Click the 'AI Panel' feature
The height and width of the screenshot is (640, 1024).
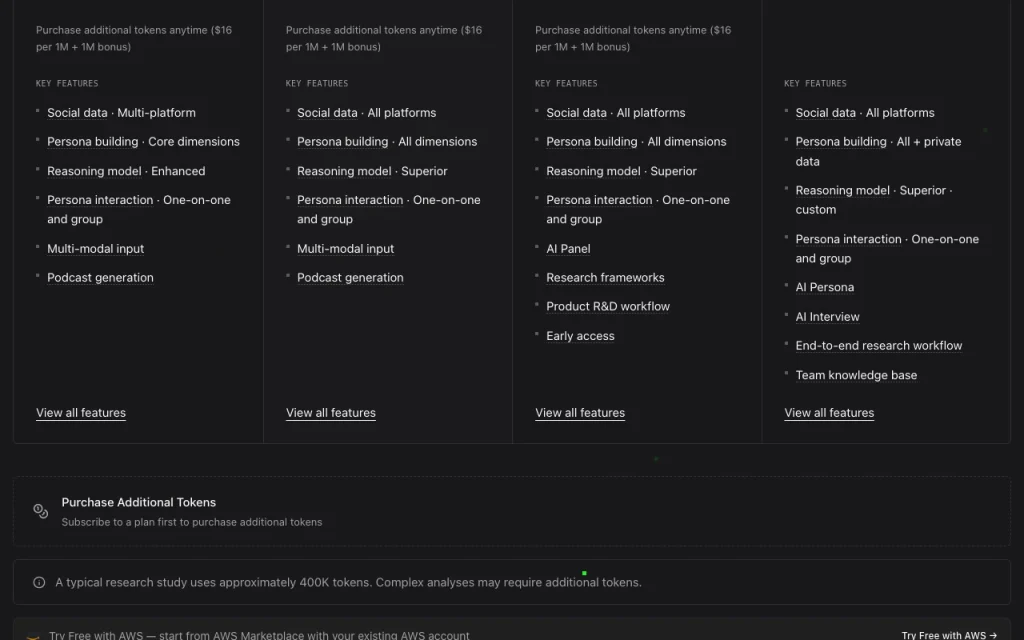point(568,249)
